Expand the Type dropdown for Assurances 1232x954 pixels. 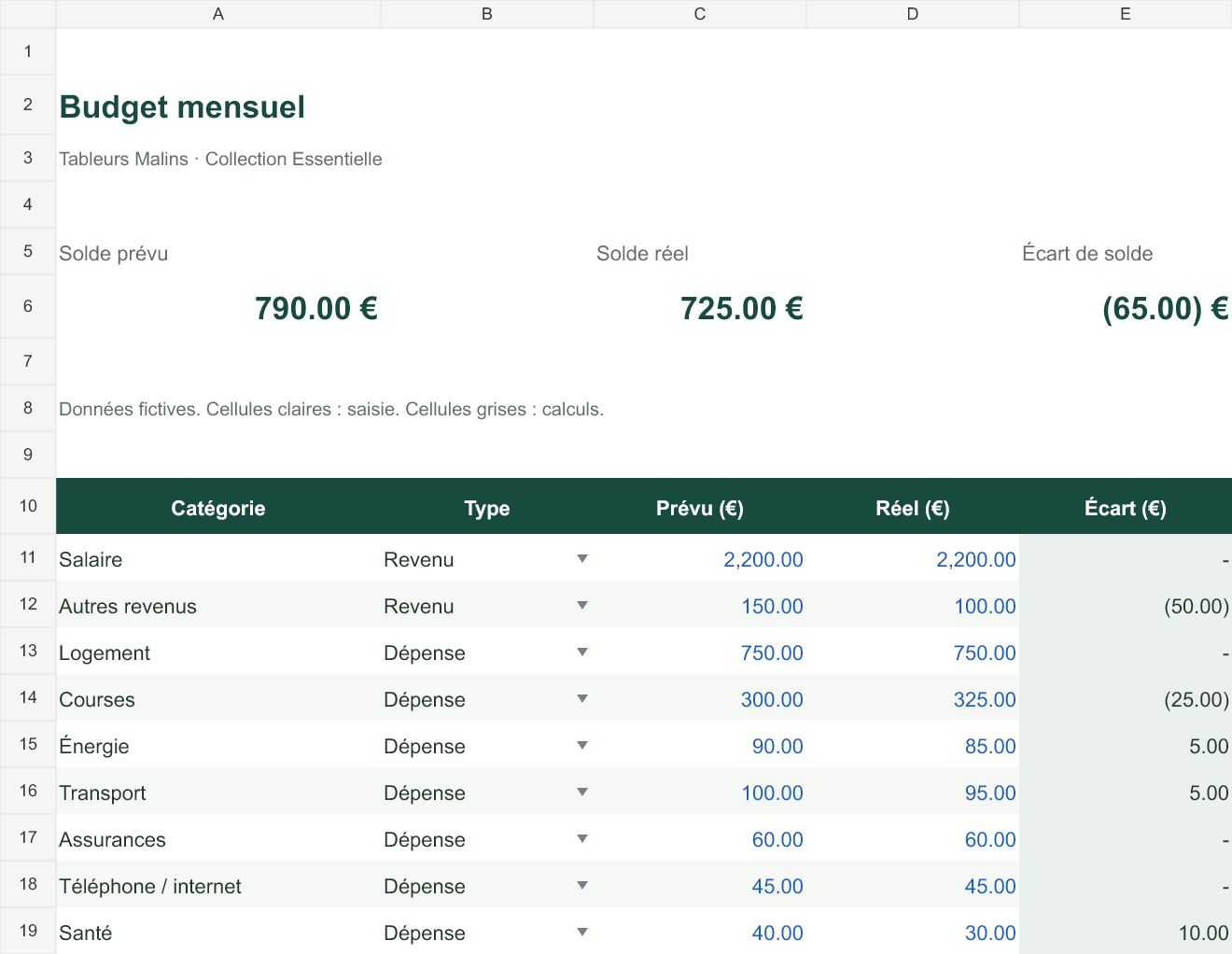582,839
